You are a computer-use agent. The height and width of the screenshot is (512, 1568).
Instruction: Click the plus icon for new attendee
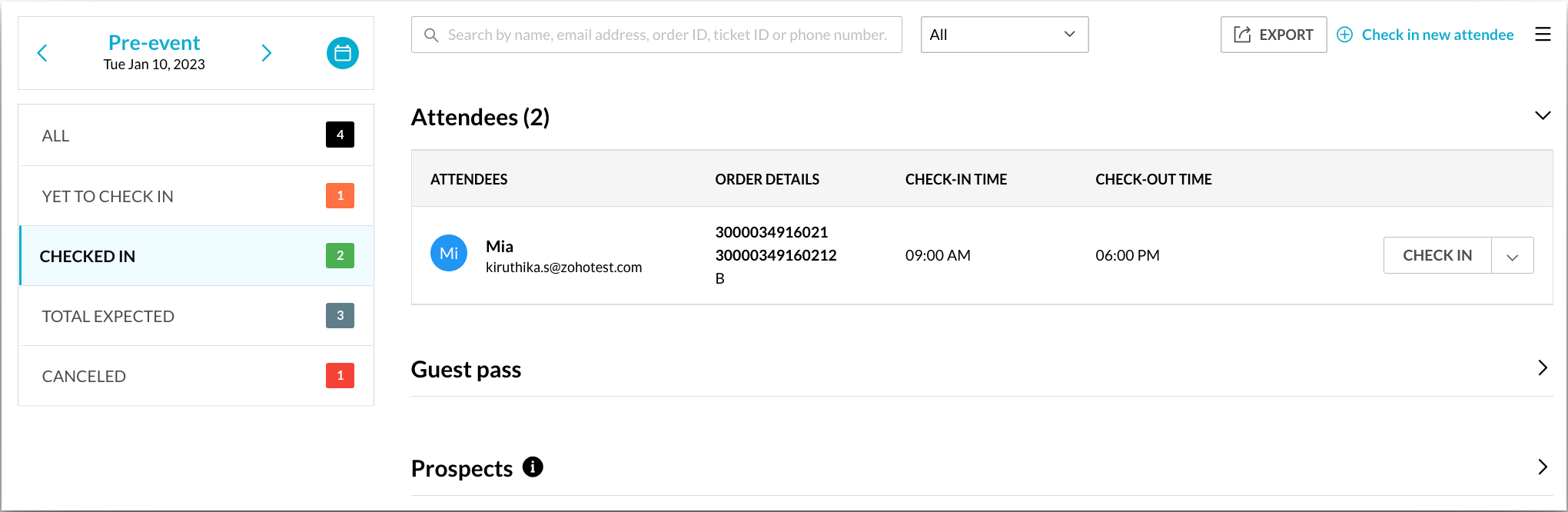pos(1344,35)
